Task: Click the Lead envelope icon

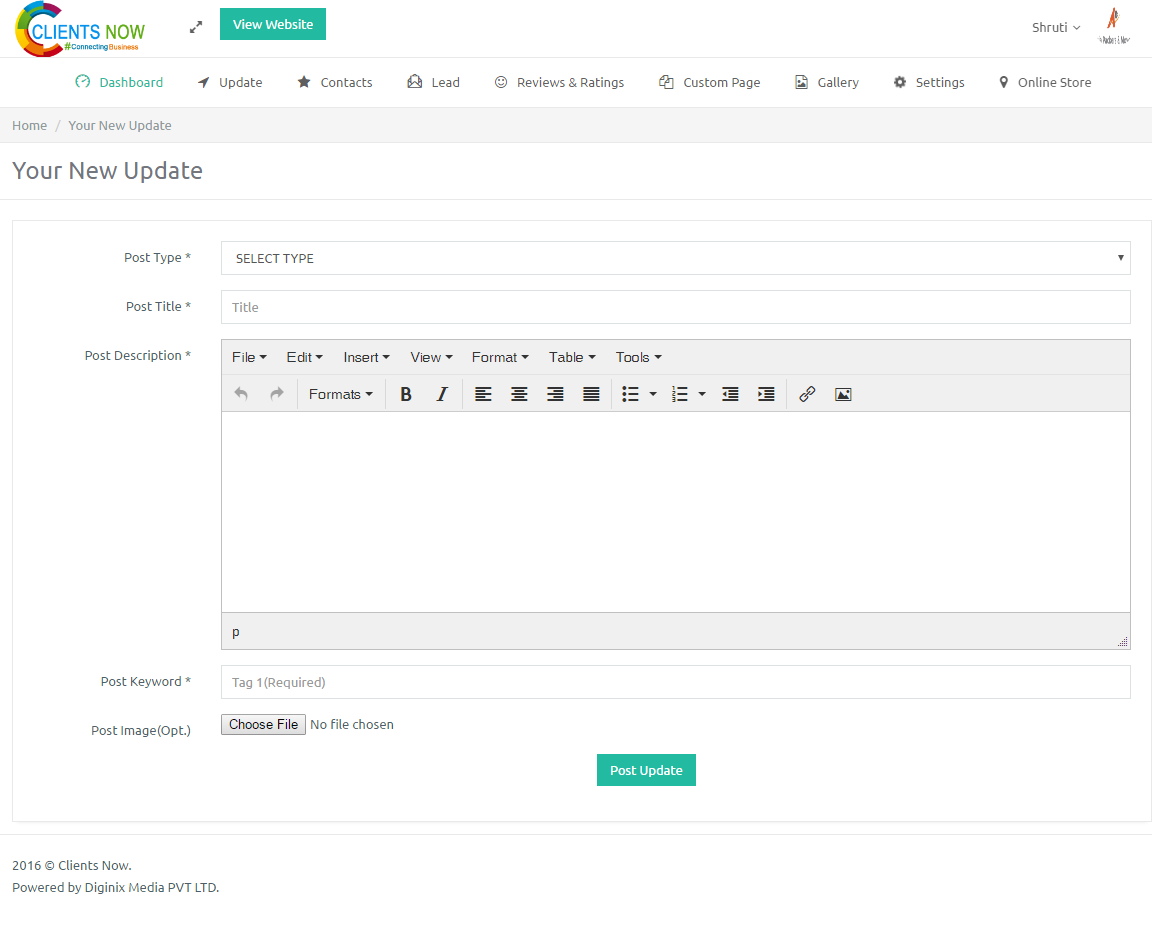Action: coord(414,82)
